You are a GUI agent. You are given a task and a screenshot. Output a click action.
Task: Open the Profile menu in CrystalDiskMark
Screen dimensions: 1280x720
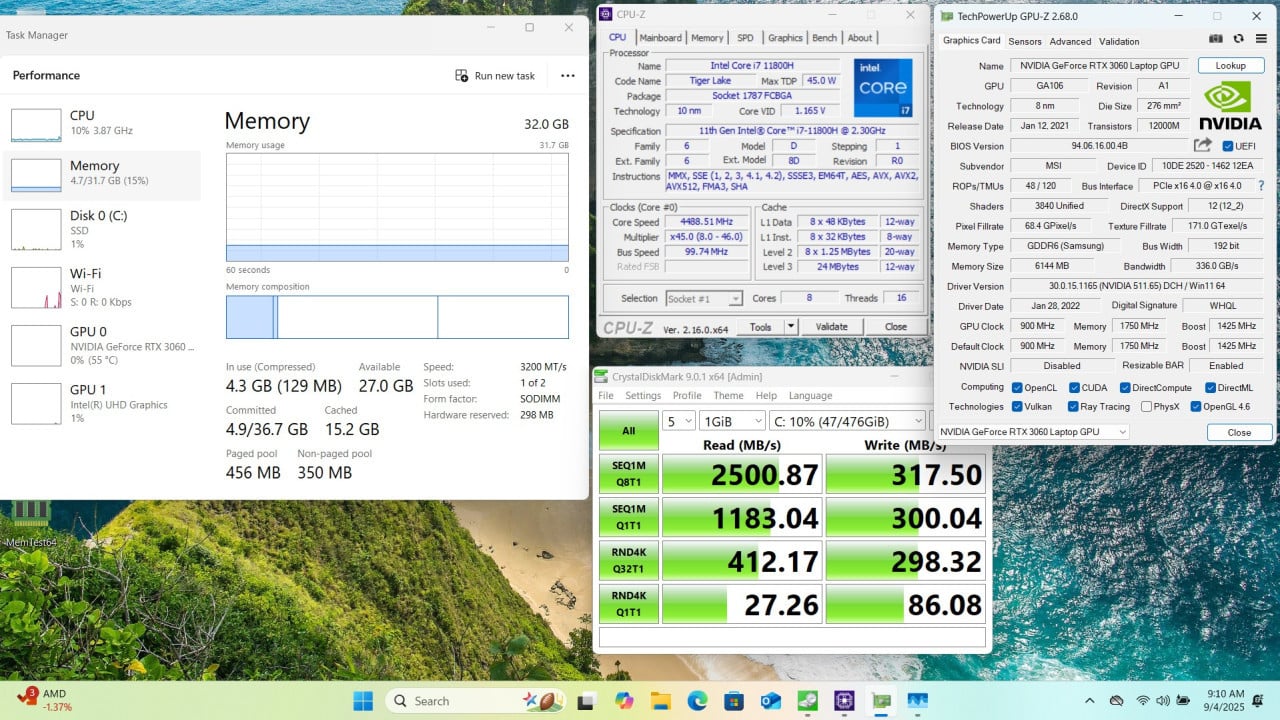coord(687,396)
